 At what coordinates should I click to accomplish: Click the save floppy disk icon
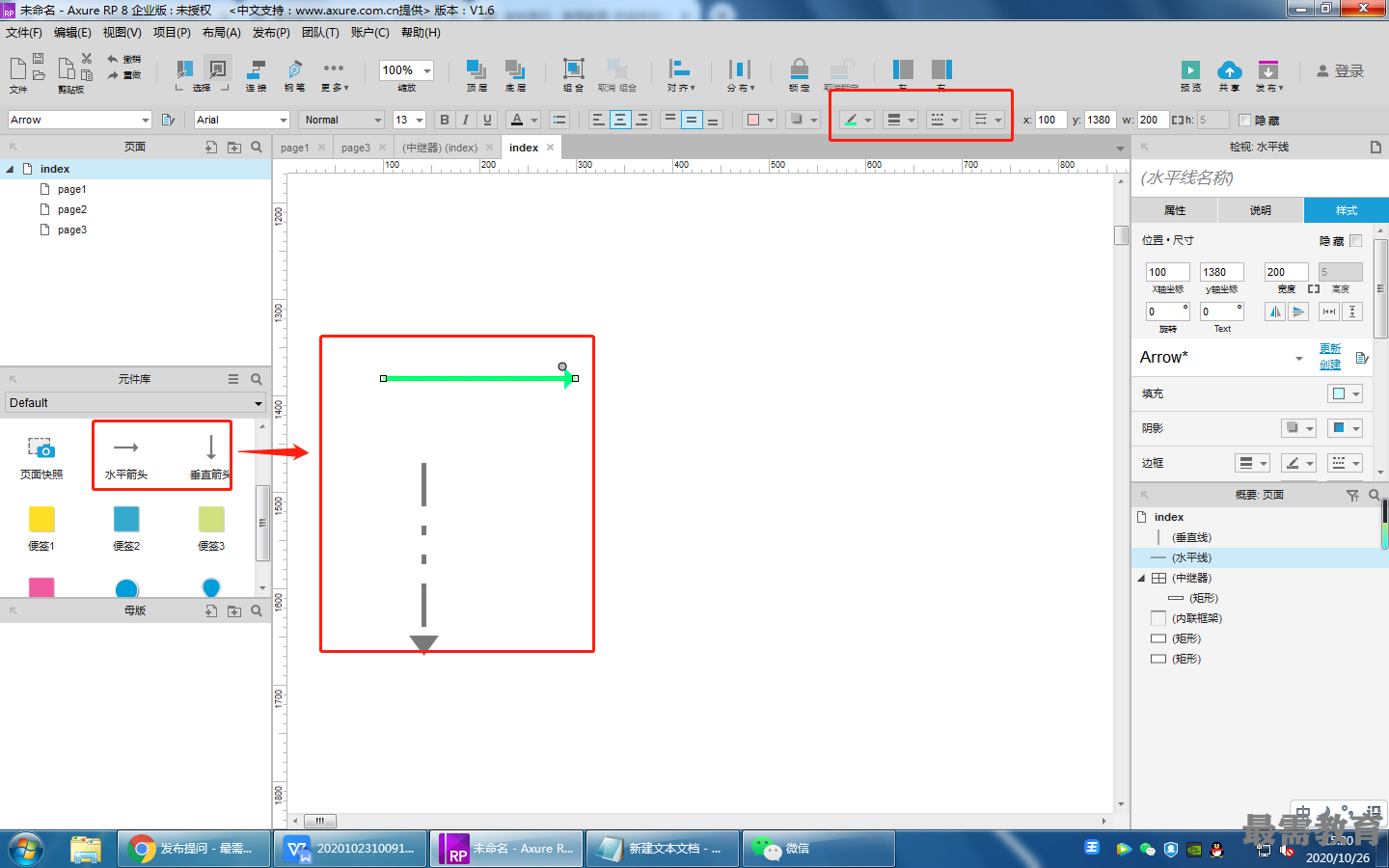click(39, 59)
